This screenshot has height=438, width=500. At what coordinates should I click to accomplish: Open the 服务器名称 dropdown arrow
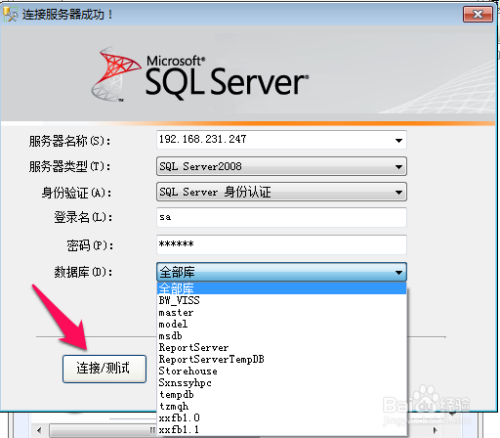[398, 140]
